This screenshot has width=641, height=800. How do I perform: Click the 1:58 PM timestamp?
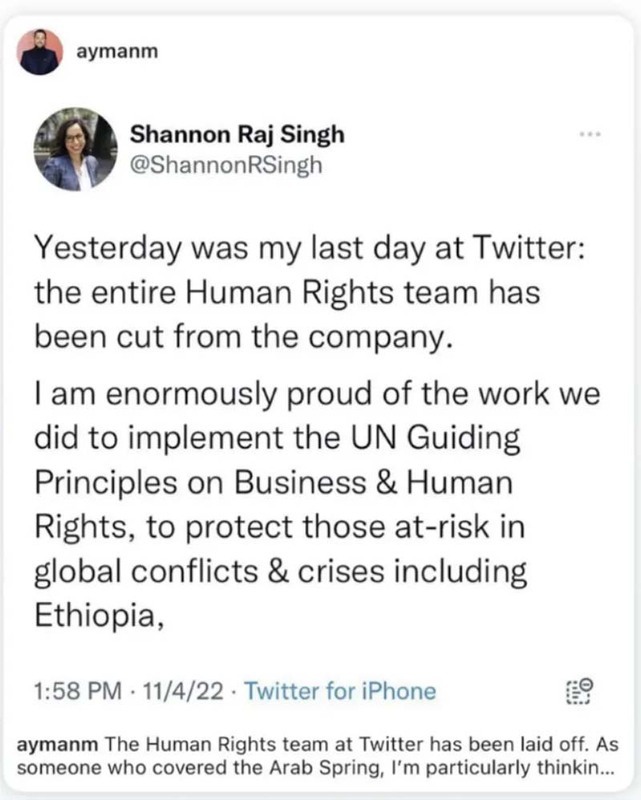[68, 691]
